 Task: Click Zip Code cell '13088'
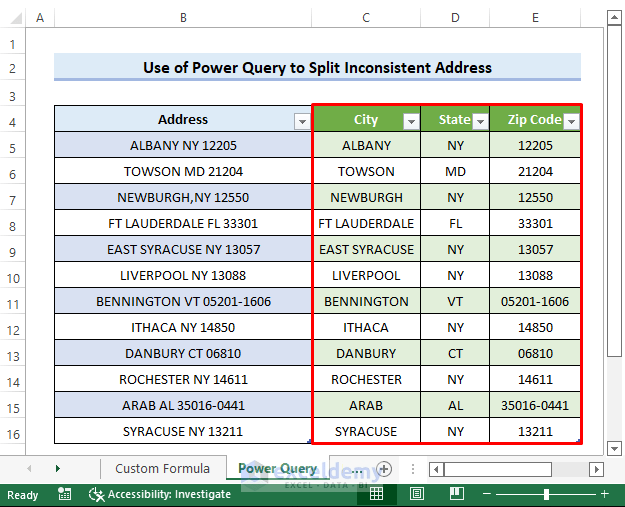pos(535,275)
